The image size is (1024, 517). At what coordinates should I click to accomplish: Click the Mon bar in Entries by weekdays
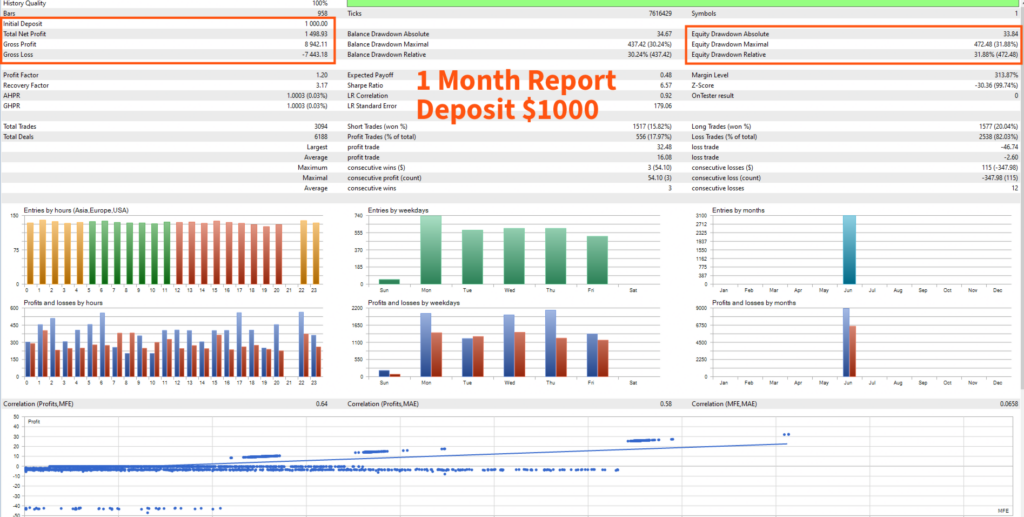pos(430,250)
